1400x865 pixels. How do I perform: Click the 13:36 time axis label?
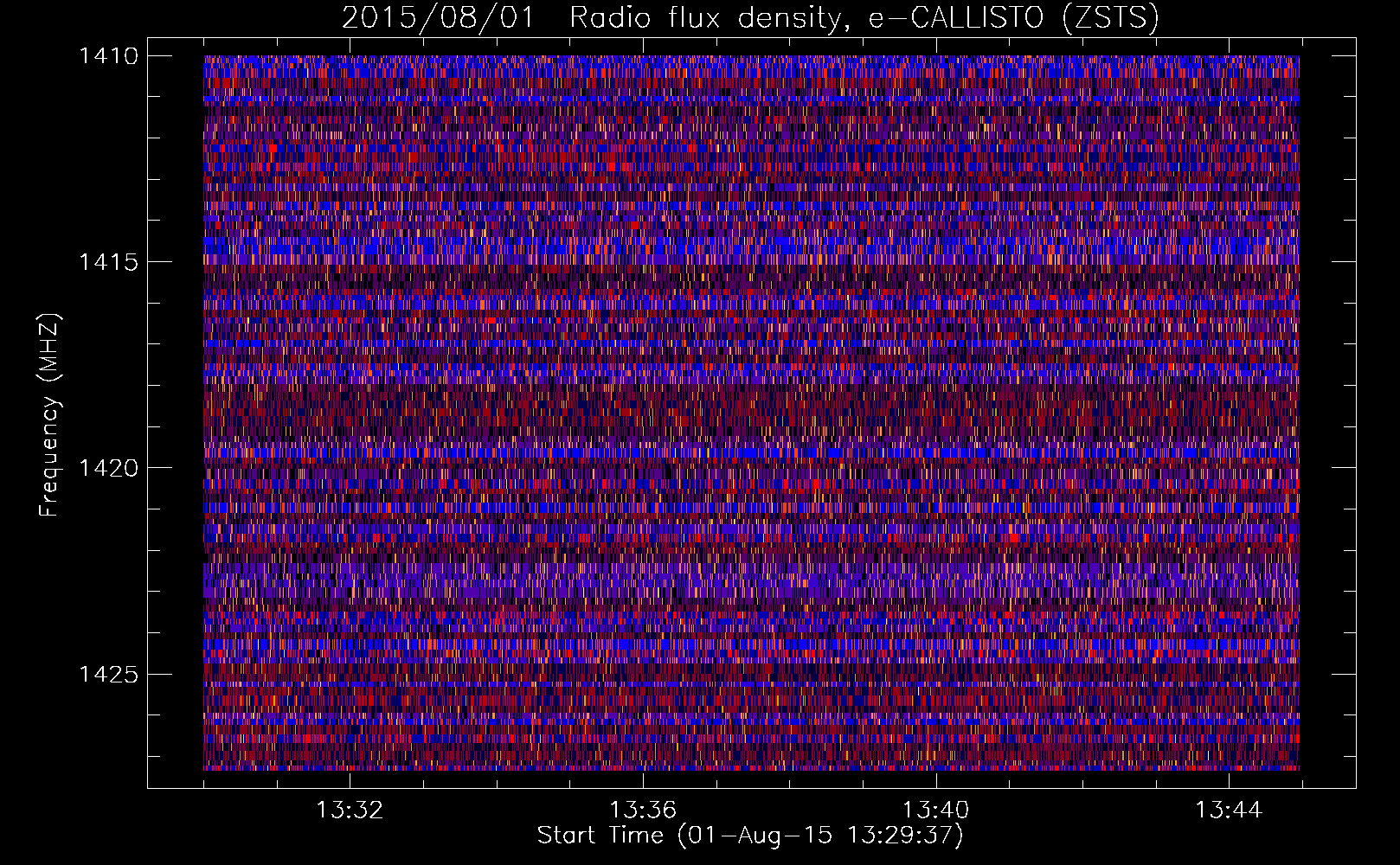[642, 810]
